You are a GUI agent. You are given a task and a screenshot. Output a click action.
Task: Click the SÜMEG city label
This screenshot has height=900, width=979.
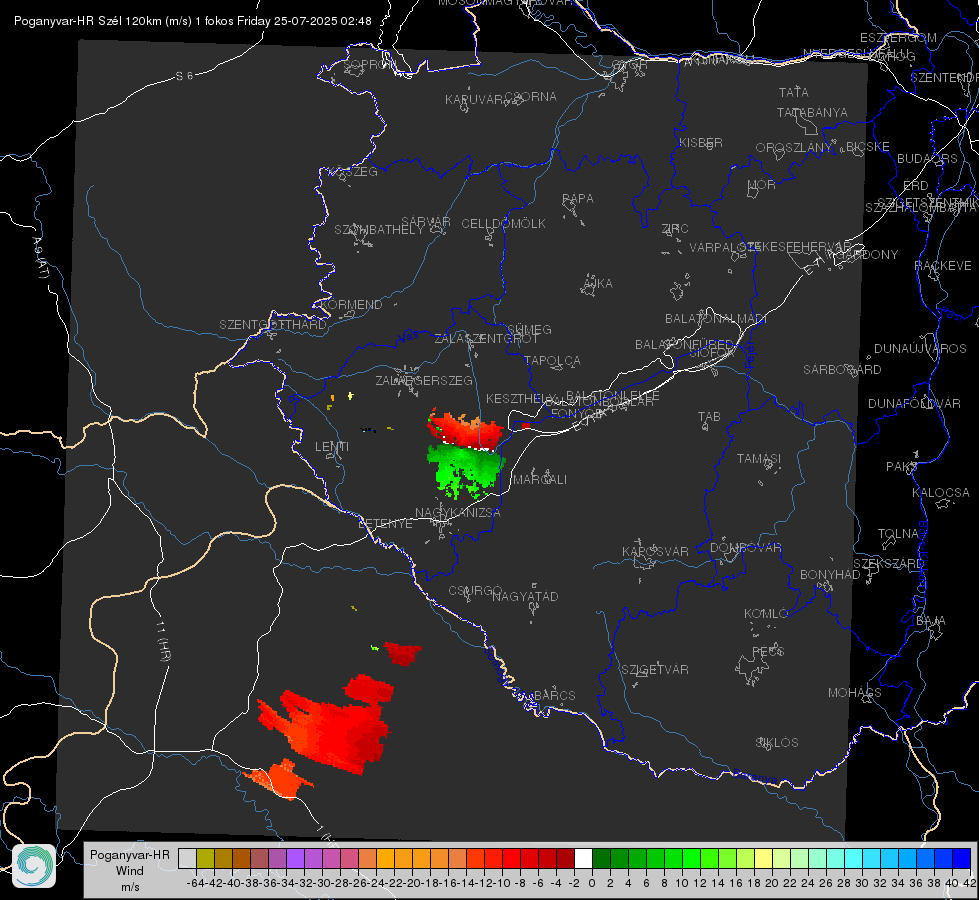(529, 329)
